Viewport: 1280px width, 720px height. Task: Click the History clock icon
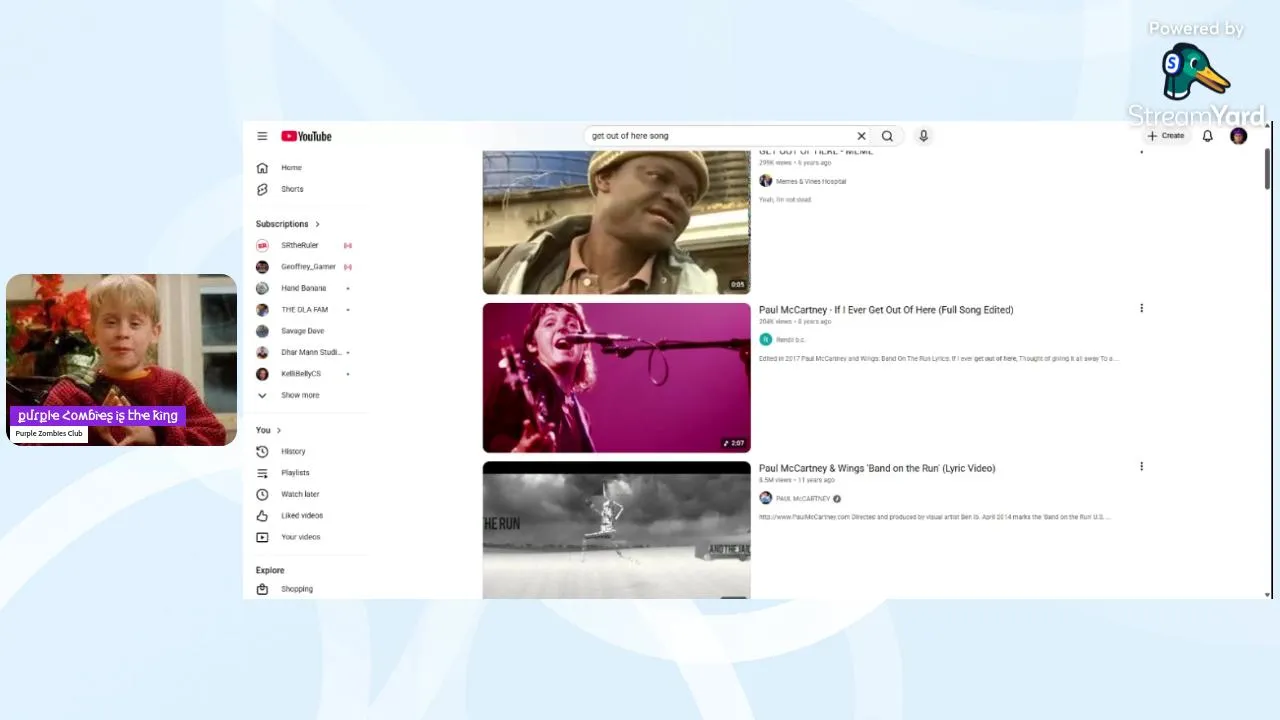[x=262, y=452]
